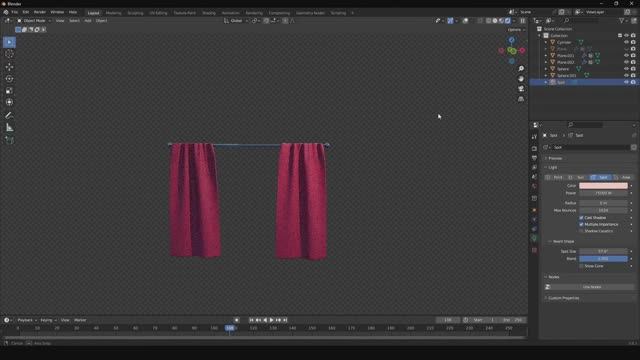Open the File menu
Screen dimensions: 640x360
coord(15,12)
